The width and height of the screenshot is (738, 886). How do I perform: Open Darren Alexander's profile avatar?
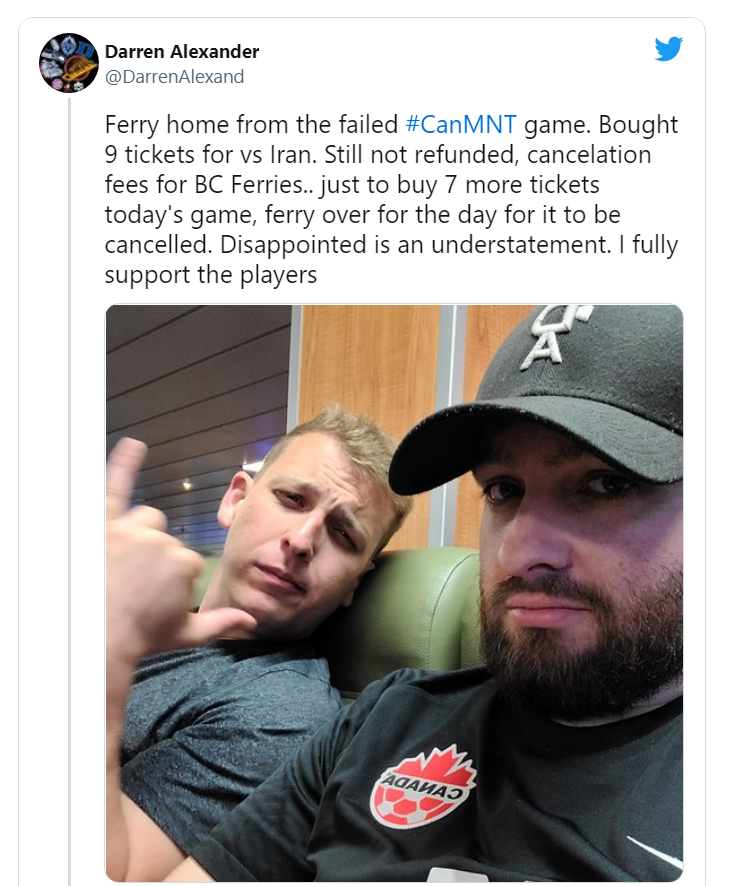pos(68,62)
